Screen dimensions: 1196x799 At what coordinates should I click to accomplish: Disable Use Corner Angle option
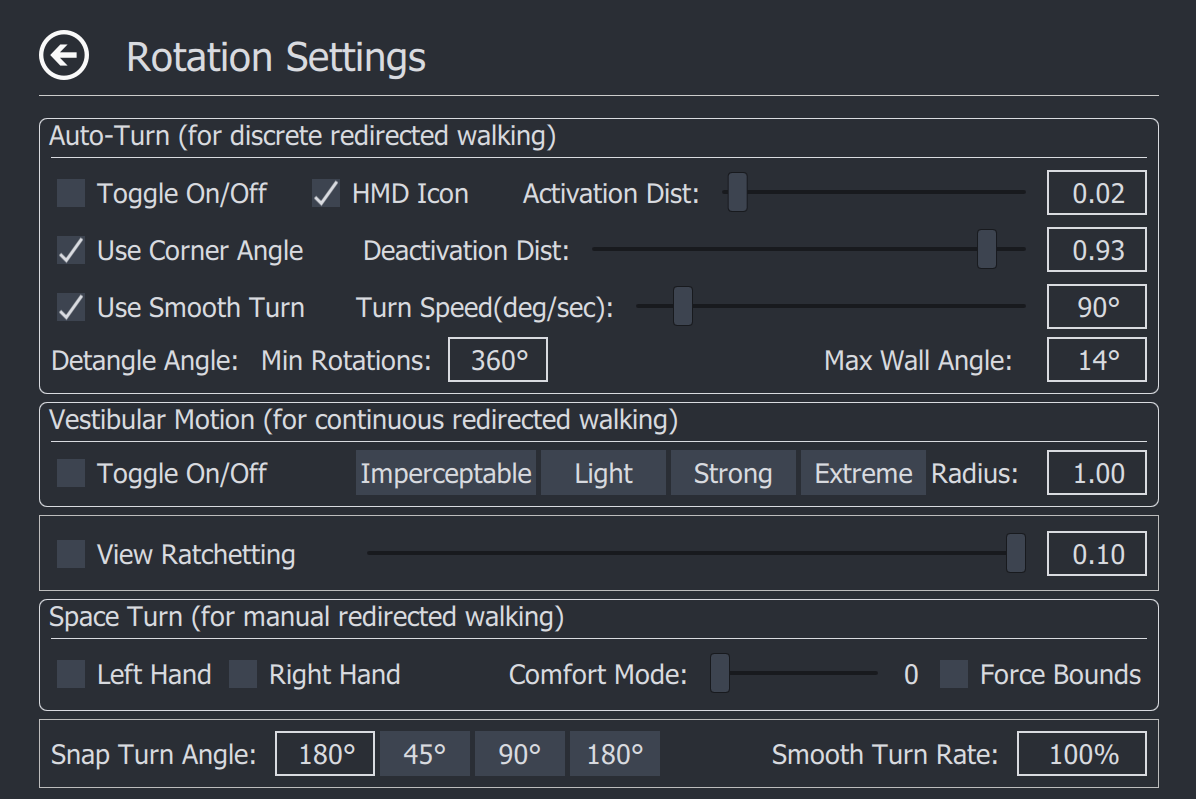click(x=71, y=251)
